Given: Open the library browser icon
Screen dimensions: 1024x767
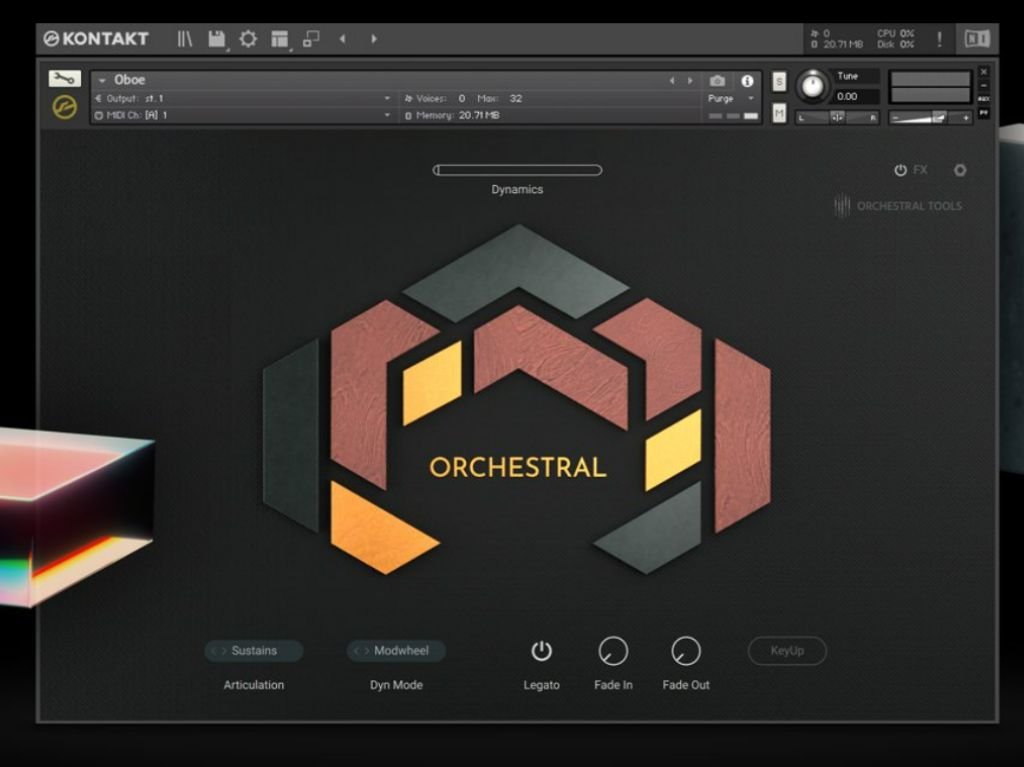Looking at the screenshot, I should [185, 39].
